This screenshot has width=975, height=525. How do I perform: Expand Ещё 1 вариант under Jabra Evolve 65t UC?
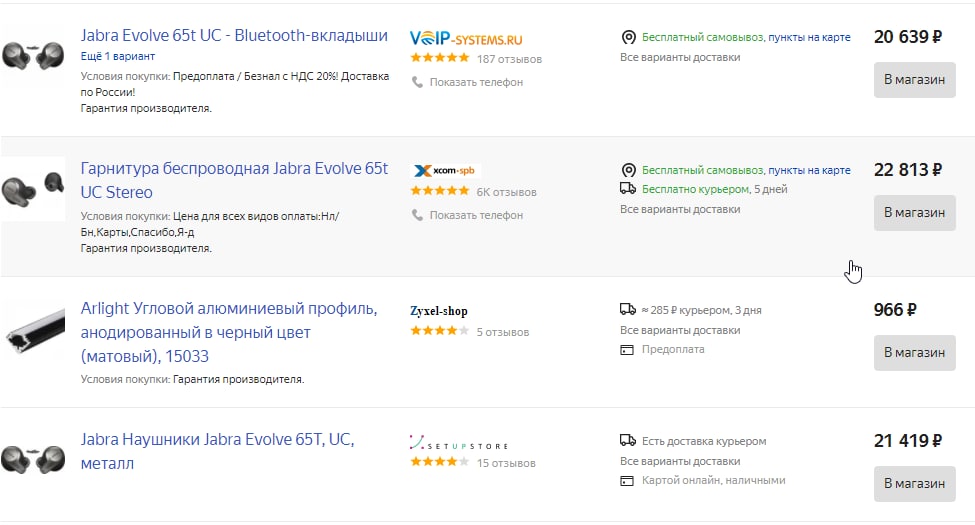click(x=118, y=56)
